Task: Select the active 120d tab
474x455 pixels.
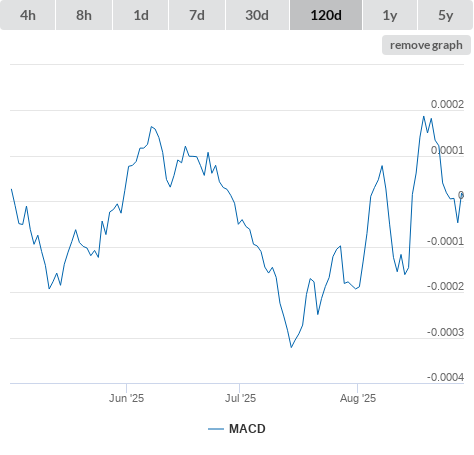Action: (x=326, y=15)
